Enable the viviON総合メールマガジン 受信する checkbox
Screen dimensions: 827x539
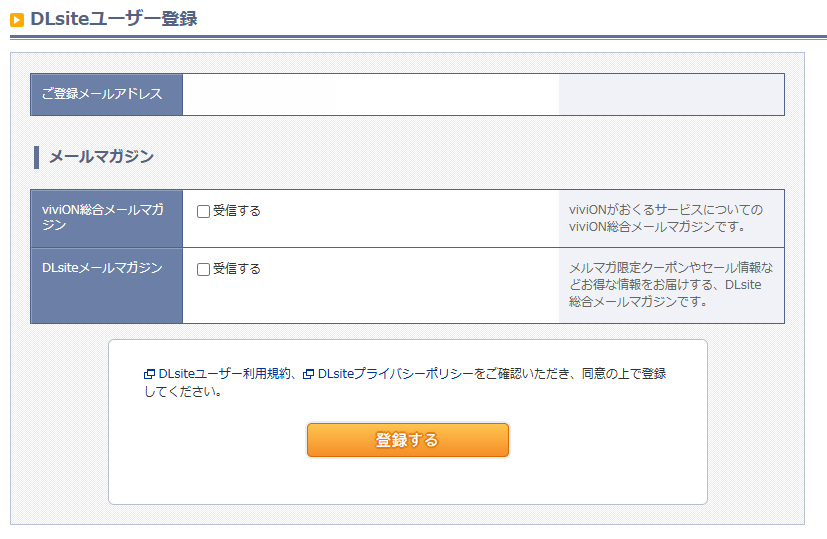point(203,211)
